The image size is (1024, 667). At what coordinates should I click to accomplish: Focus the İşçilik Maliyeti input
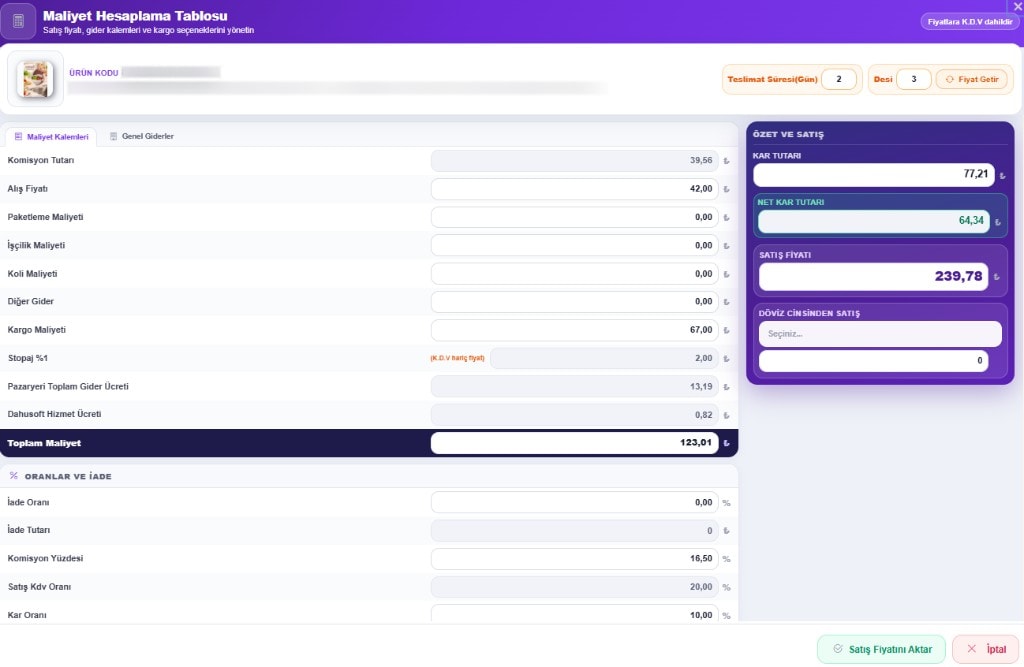pyautogui.click(x=575, y=245)
